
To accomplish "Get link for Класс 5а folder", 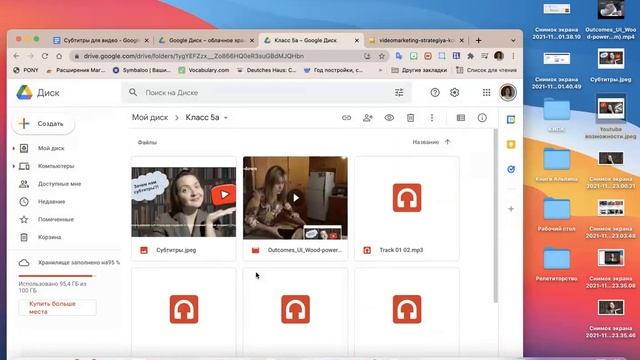I will [x=347, y=118].
